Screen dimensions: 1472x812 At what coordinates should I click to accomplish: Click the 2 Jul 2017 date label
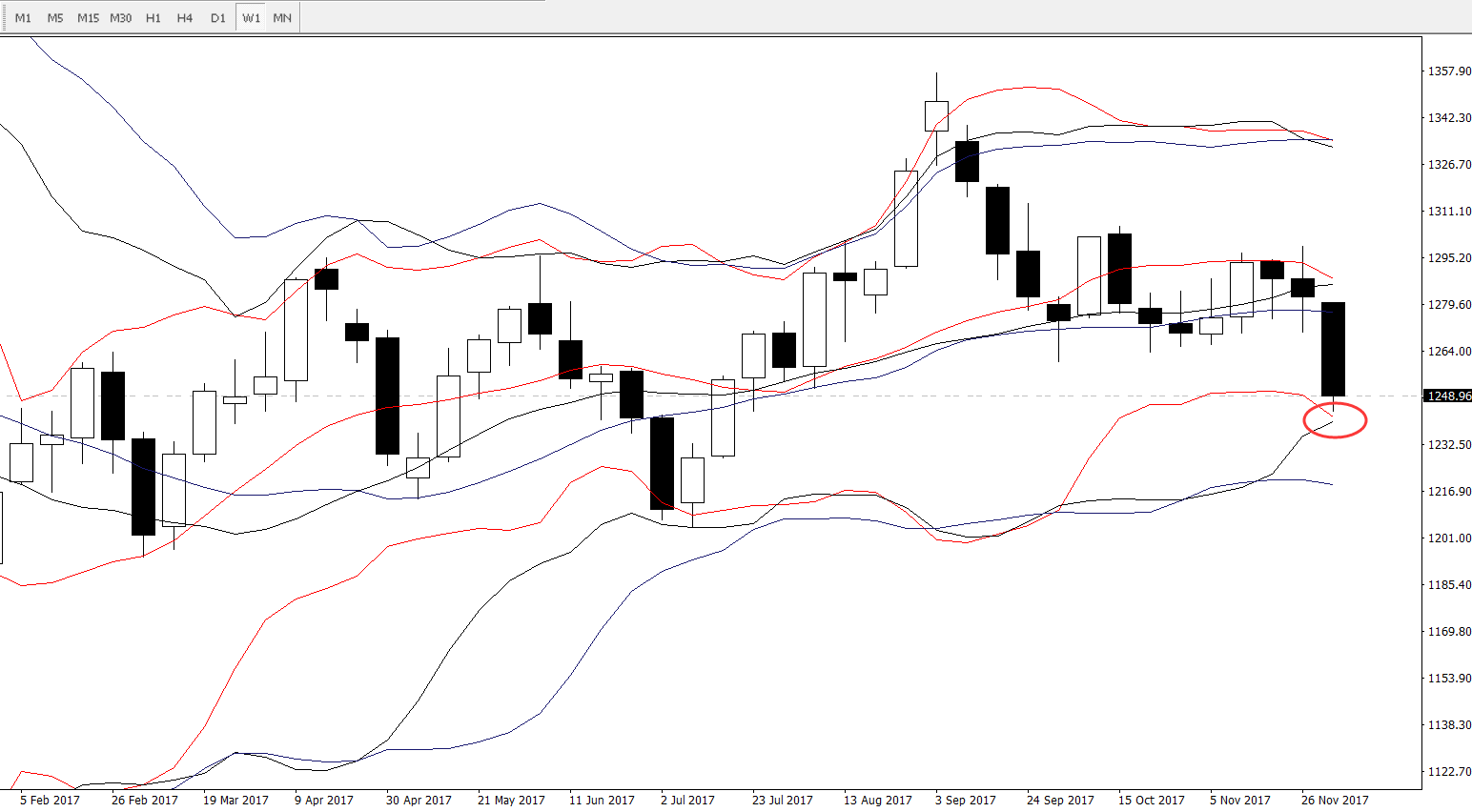[x=687, y=801]
